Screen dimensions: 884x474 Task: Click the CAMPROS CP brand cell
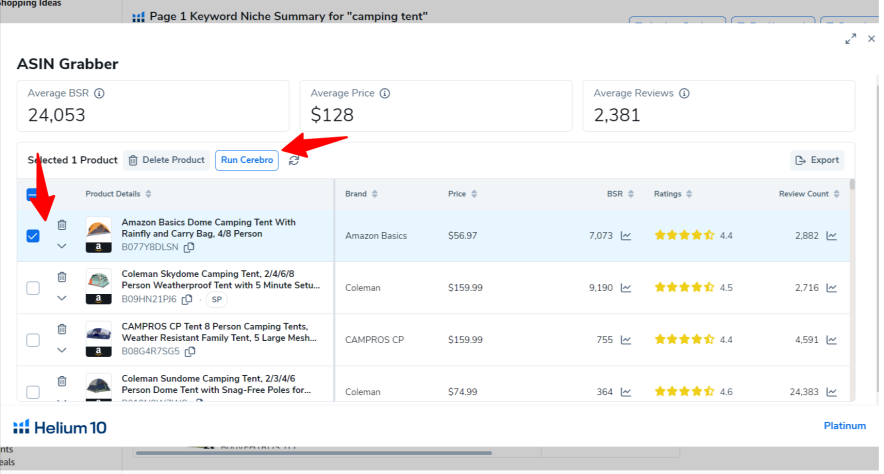374,340
